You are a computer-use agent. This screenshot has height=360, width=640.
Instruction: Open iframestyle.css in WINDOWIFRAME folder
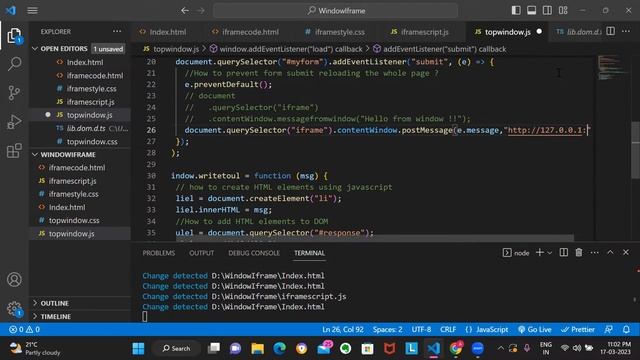[x=80, y=194]
